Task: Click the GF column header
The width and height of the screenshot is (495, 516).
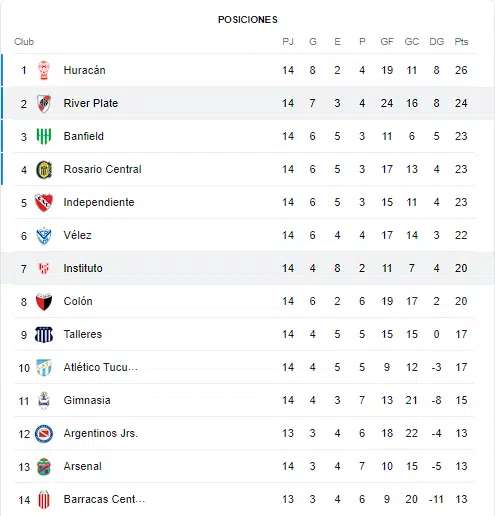Action: 387,42
